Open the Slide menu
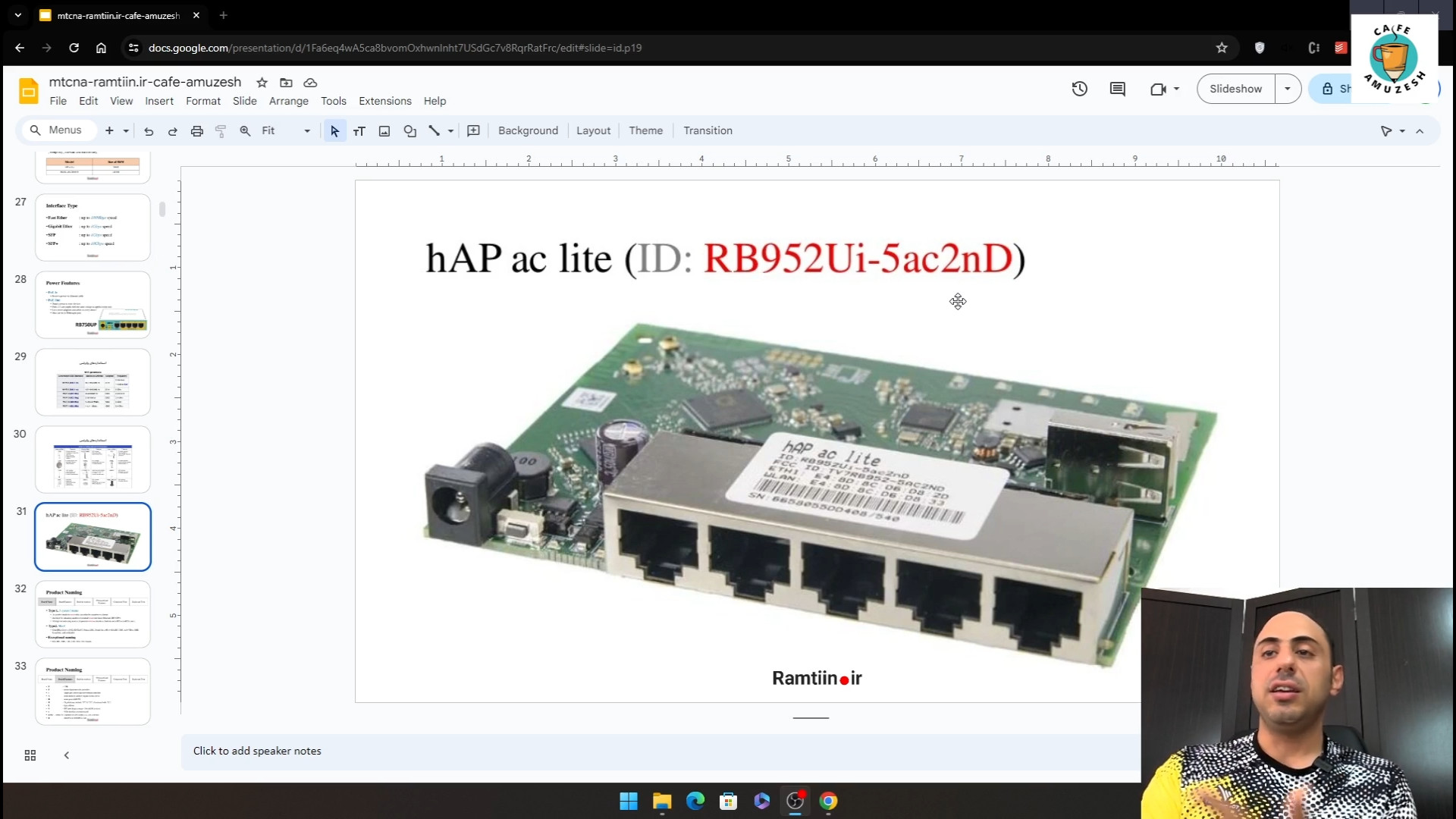Screen dimensions: 1456x819 tap(245, 101)
